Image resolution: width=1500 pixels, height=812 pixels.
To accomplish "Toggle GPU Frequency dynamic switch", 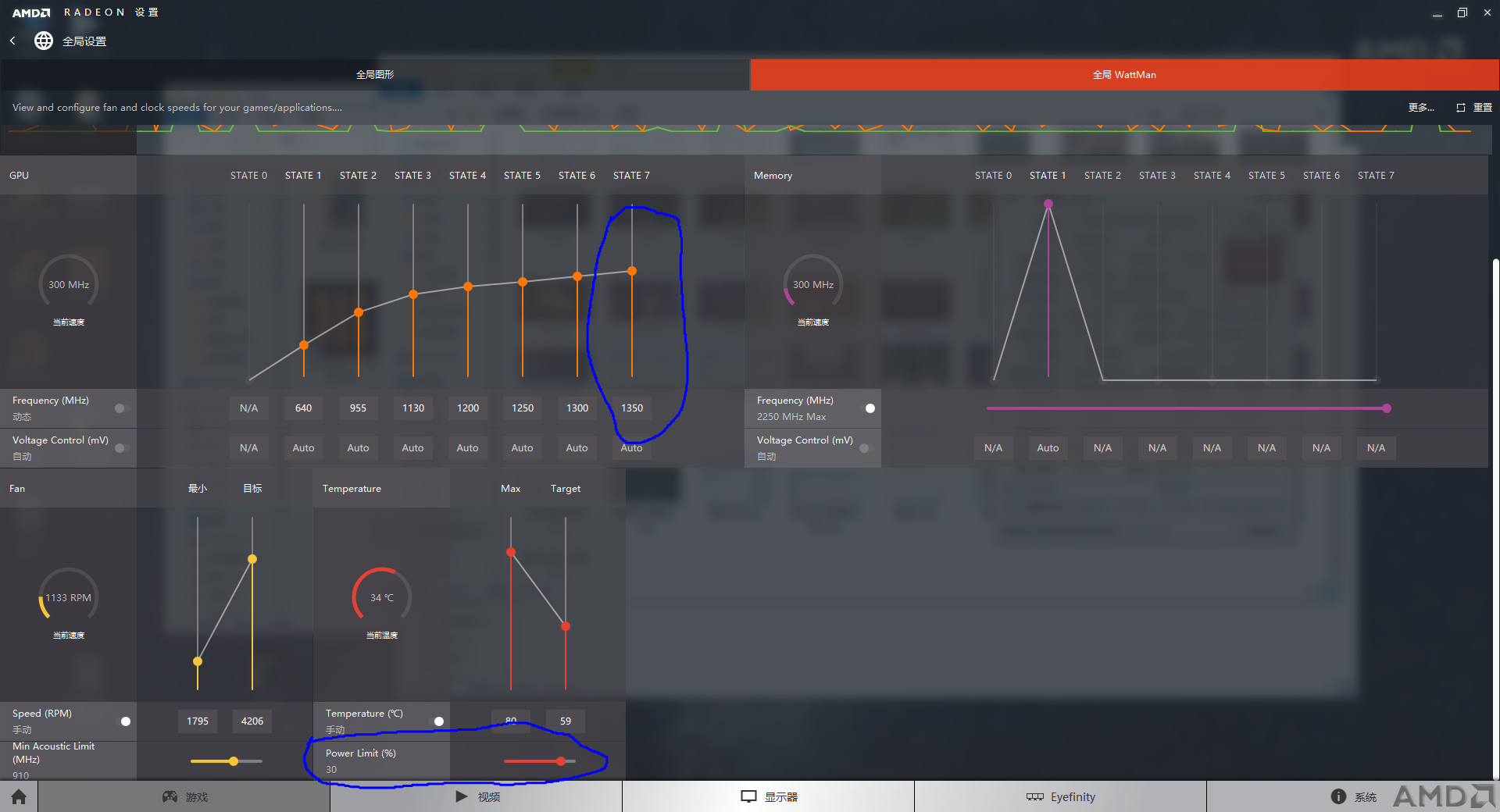I will click(x=122, y=408).
